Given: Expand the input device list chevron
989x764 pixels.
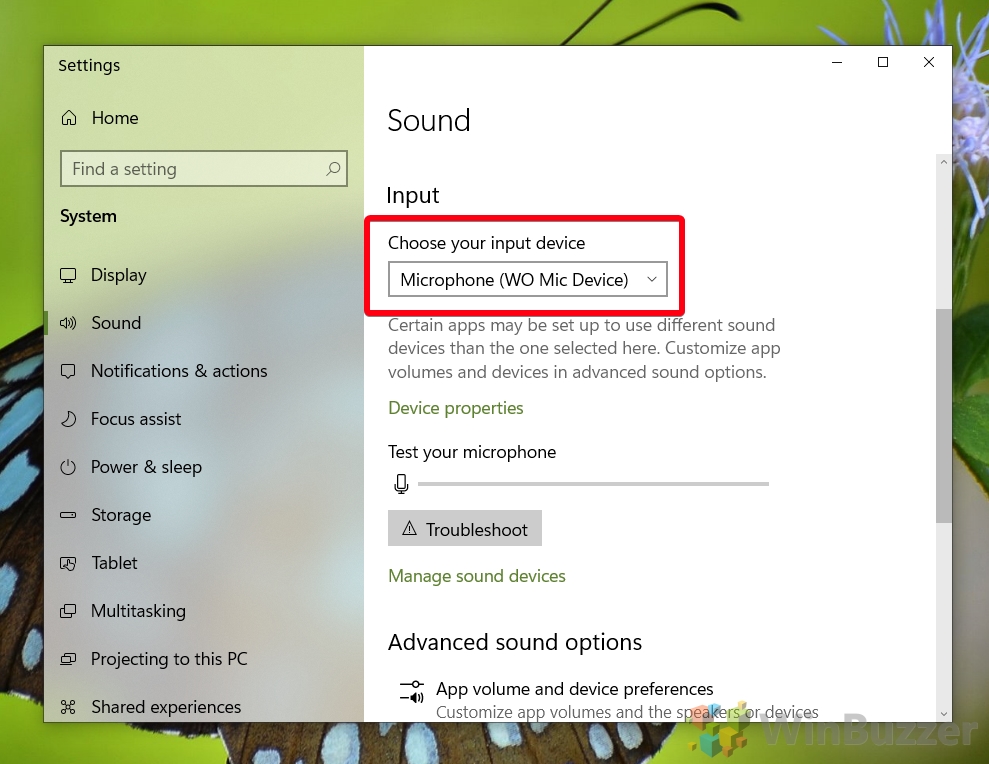Looking at the screenshot, I should click(651, 279).
